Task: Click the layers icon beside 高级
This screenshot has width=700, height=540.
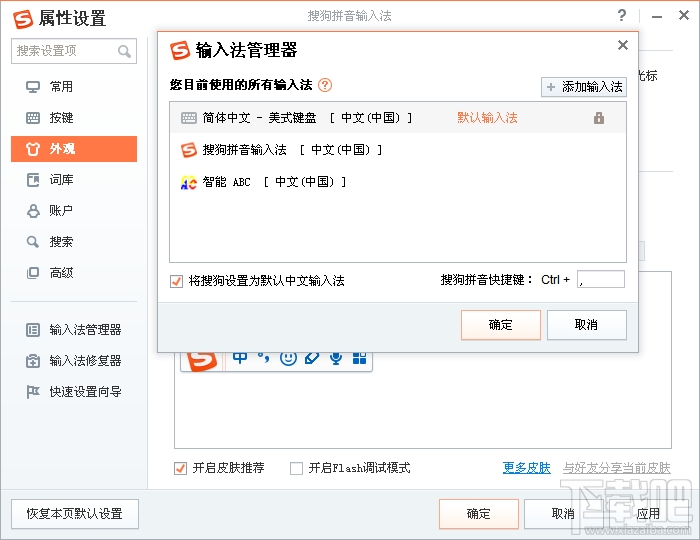Action: coord(33,273)
